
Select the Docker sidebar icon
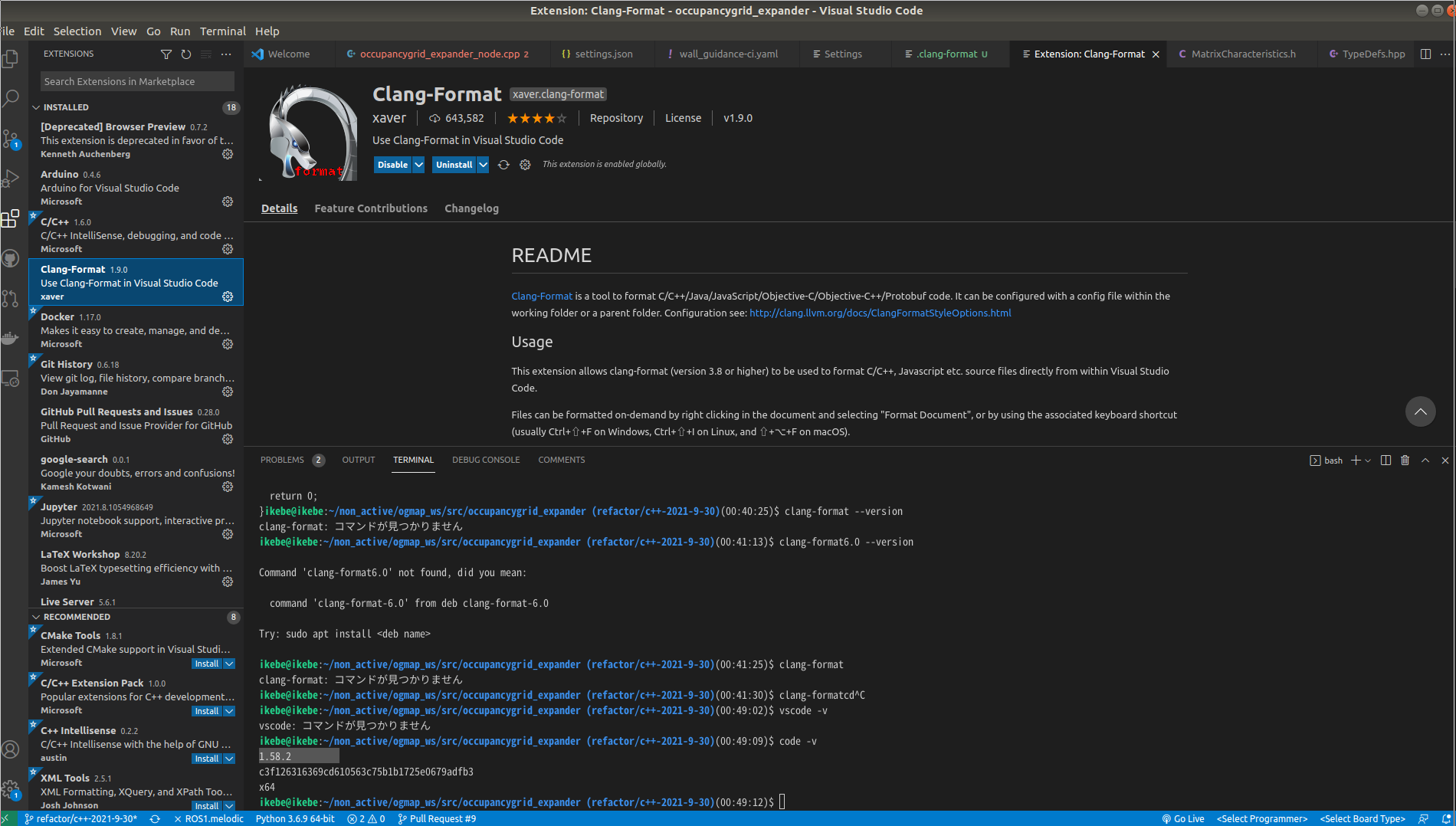tap(11, 338)
